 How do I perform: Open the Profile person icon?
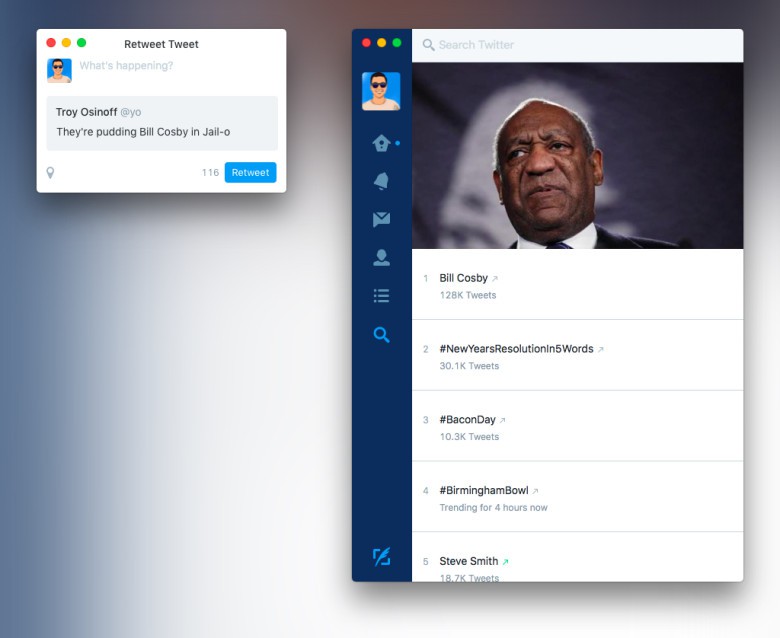(x=381, y=258)
